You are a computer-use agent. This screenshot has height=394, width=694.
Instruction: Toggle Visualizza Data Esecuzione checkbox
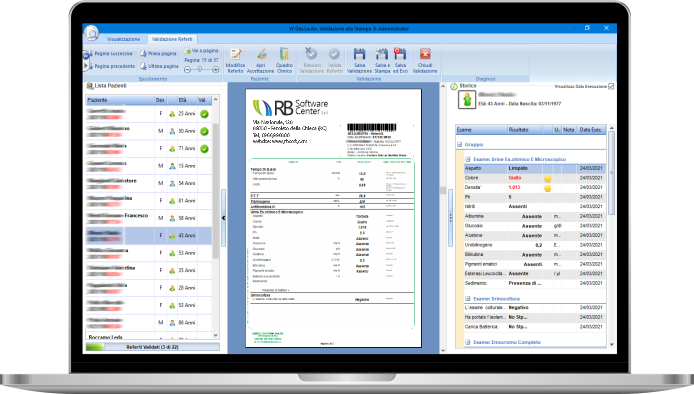611,86
